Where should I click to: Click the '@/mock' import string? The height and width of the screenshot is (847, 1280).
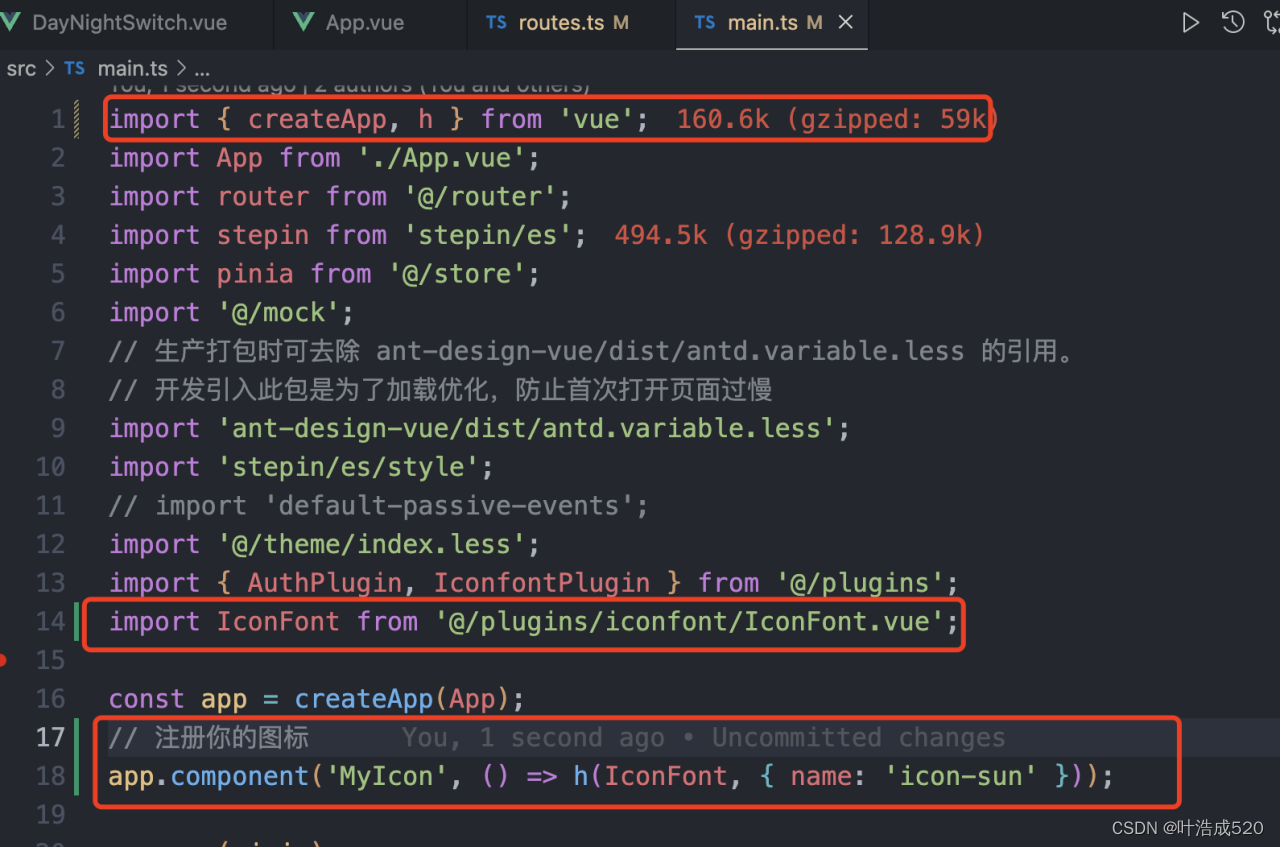[280, 313]
